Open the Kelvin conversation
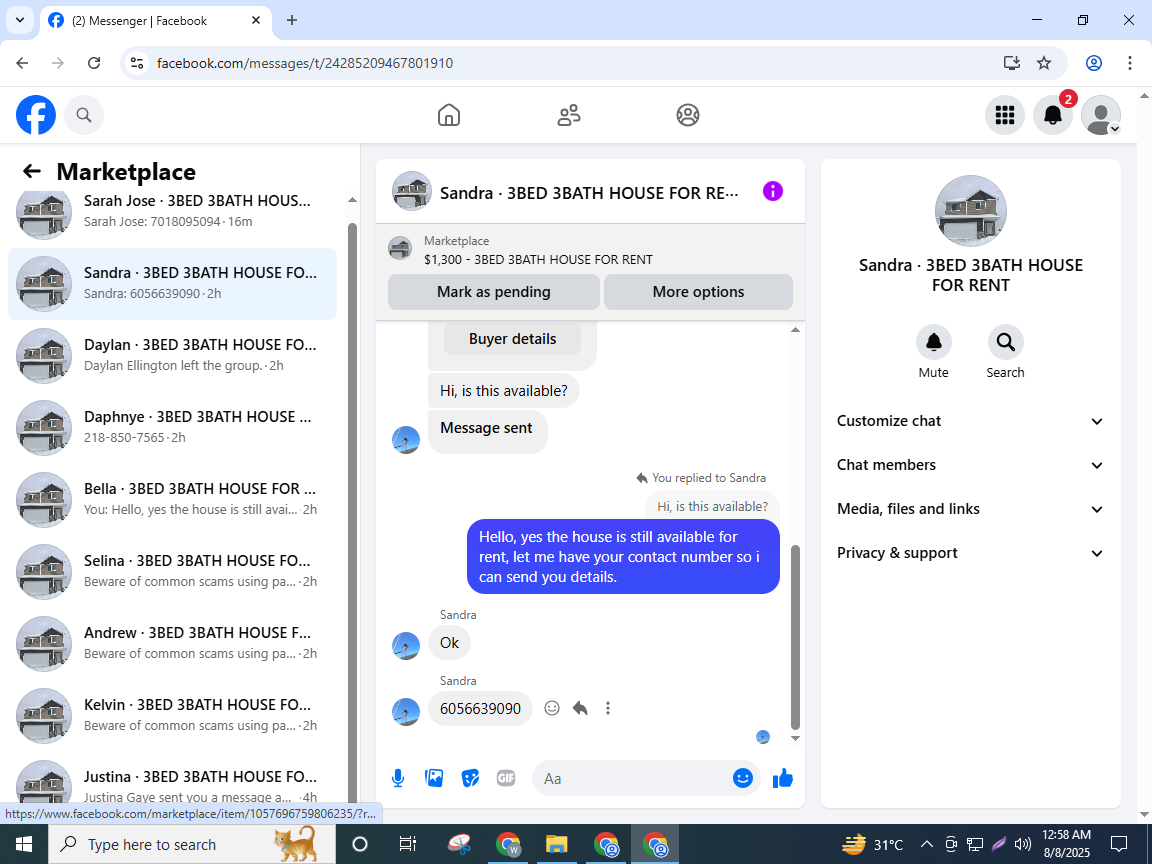1152x864 pixels. click(x=173, y=716)
